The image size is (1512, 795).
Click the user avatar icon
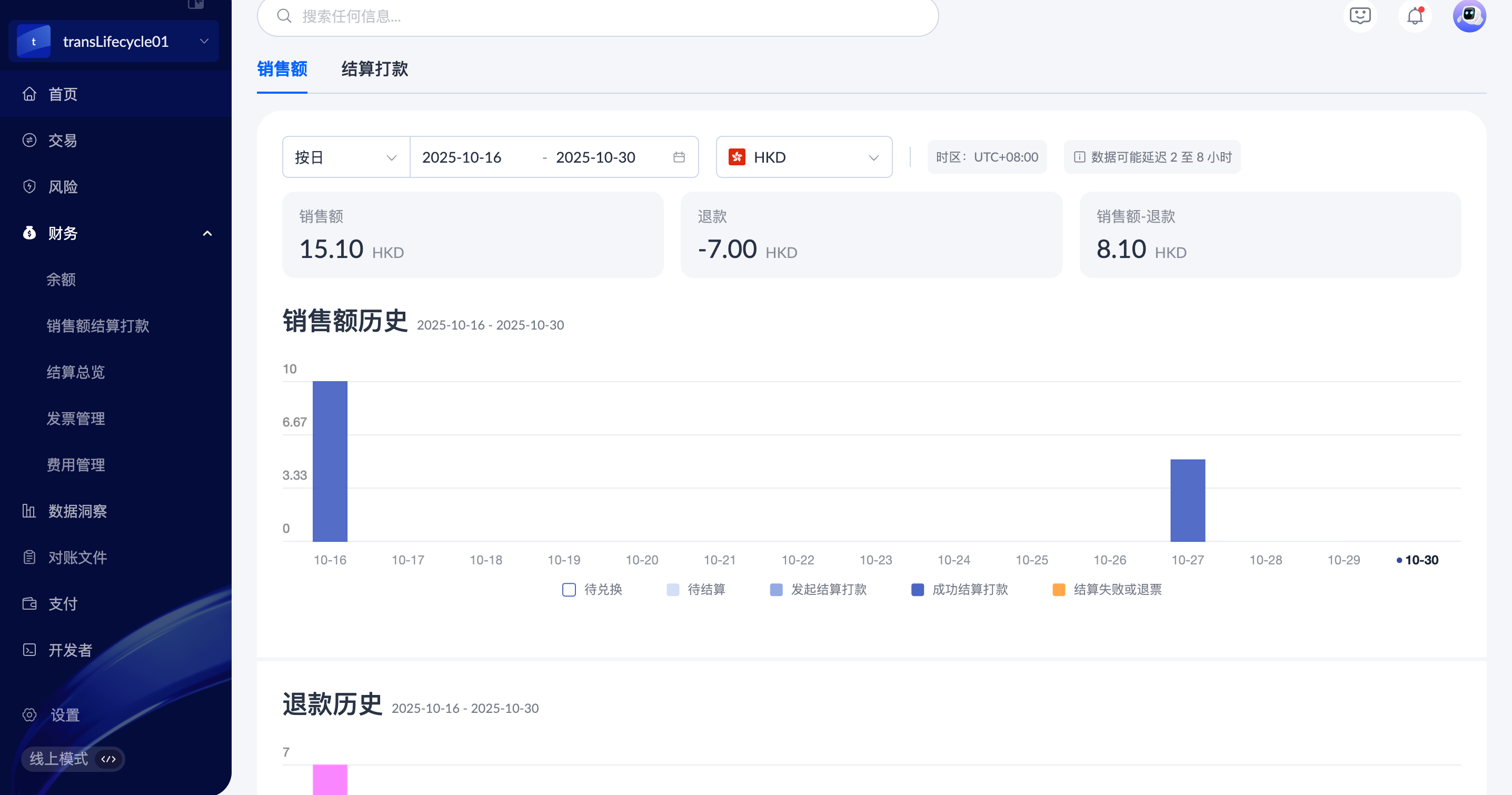(x=1468, y=16)
